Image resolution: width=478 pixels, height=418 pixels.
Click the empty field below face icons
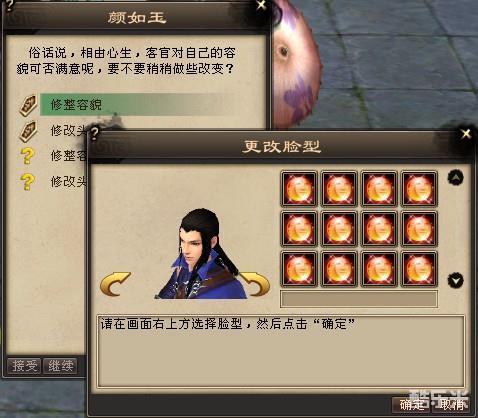point(359,299)
